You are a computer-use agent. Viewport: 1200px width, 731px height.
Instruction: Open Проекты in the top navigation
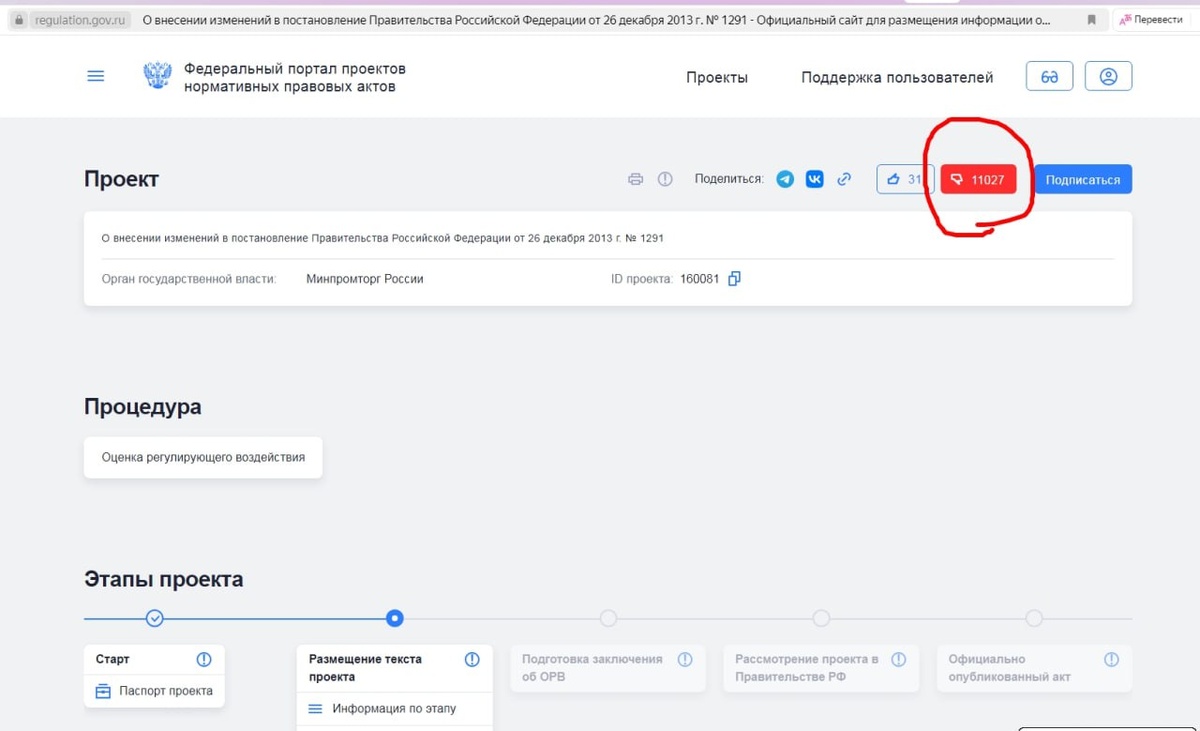click(717, 77)
